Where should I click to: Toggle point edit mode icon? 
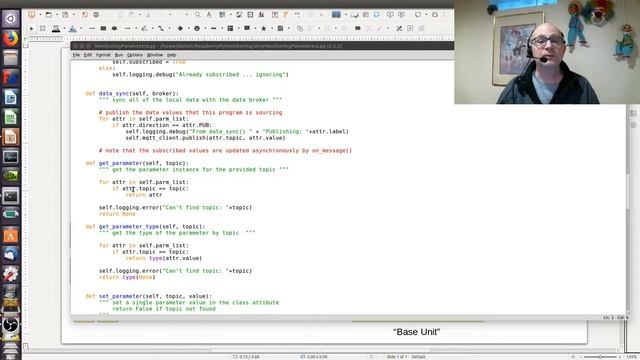pyautogui.click(x=399, y=29)
